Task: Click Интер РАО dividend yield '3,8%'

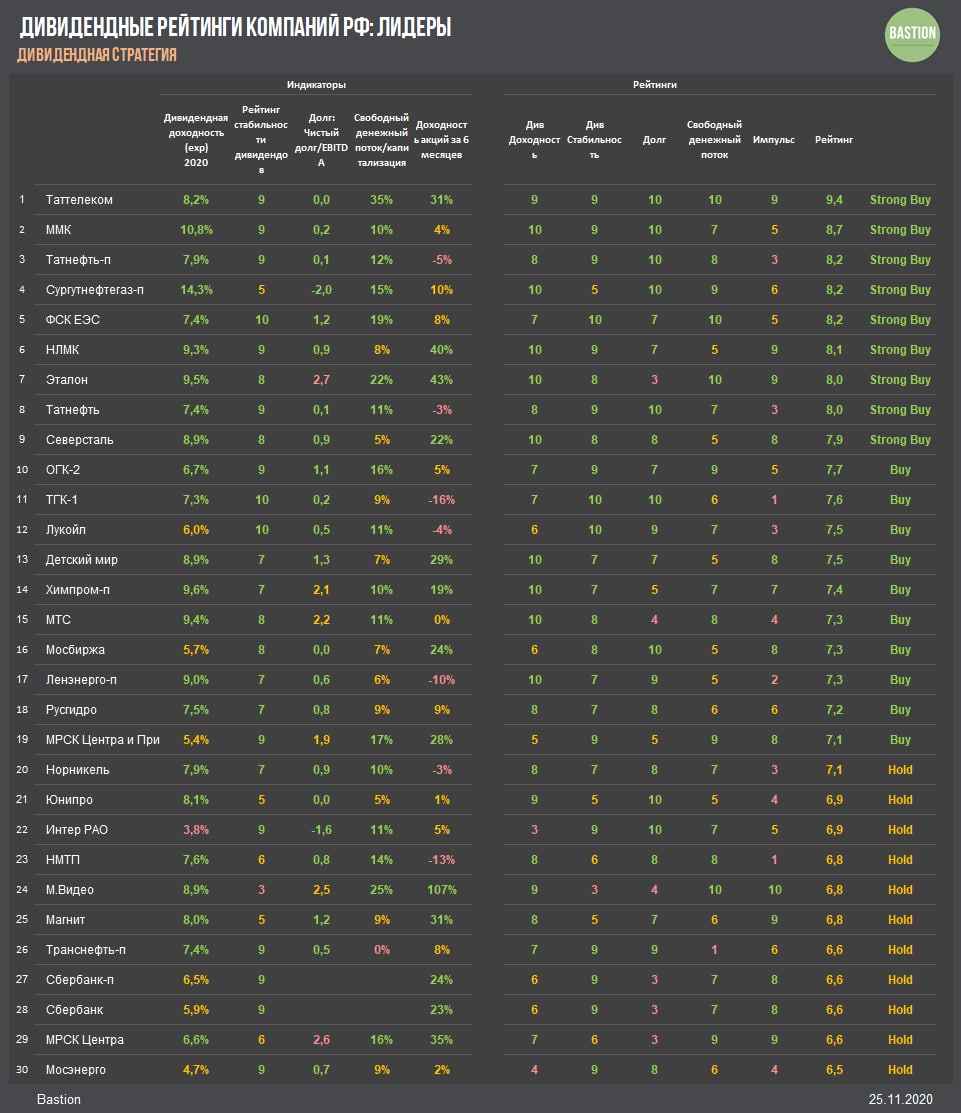Action: coord(196,830)
